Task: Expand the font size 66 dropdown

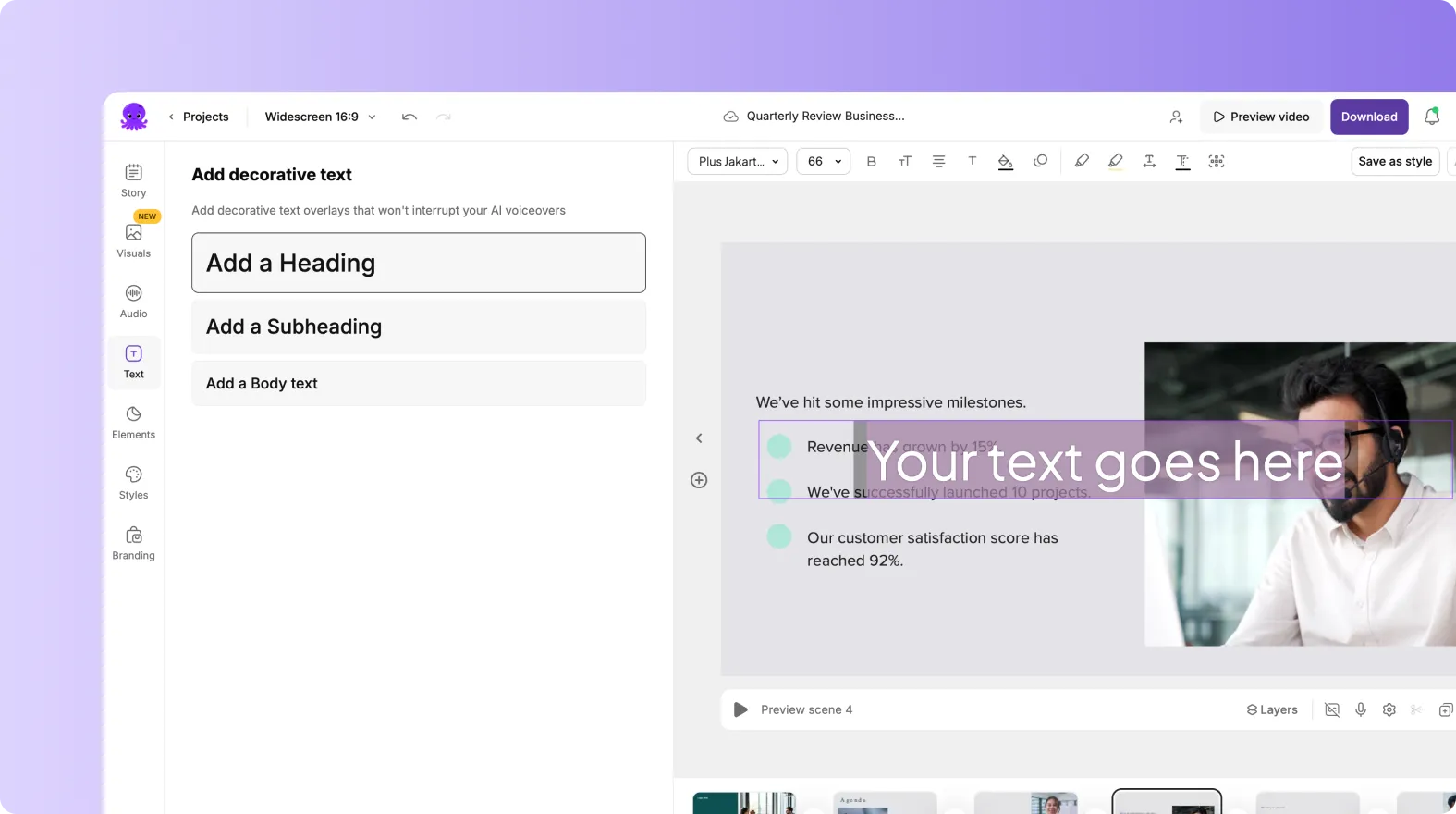Action: [824, 161]
